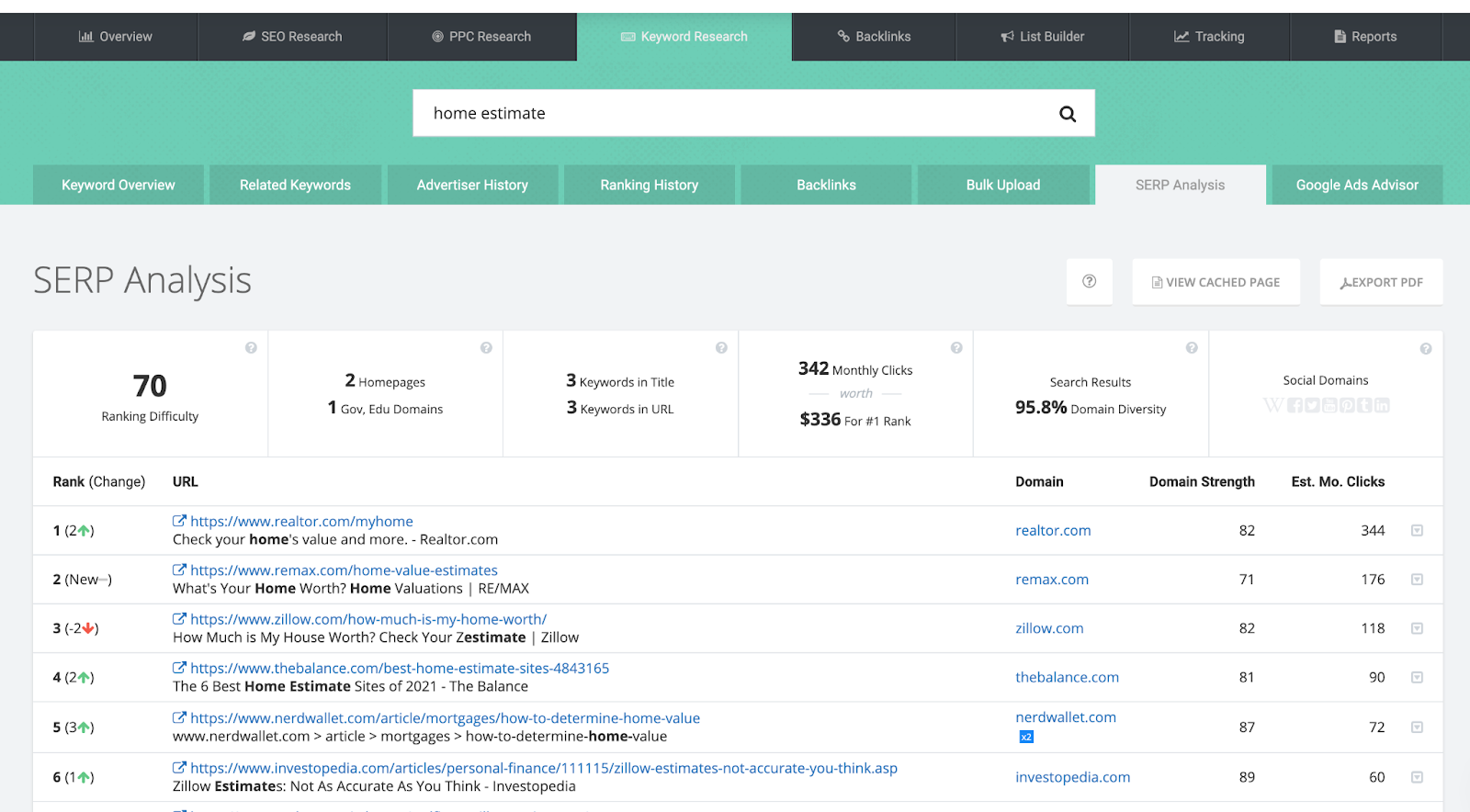
Task: Click help icon in Ranking Difficulty card
Action: pos(251,348)
